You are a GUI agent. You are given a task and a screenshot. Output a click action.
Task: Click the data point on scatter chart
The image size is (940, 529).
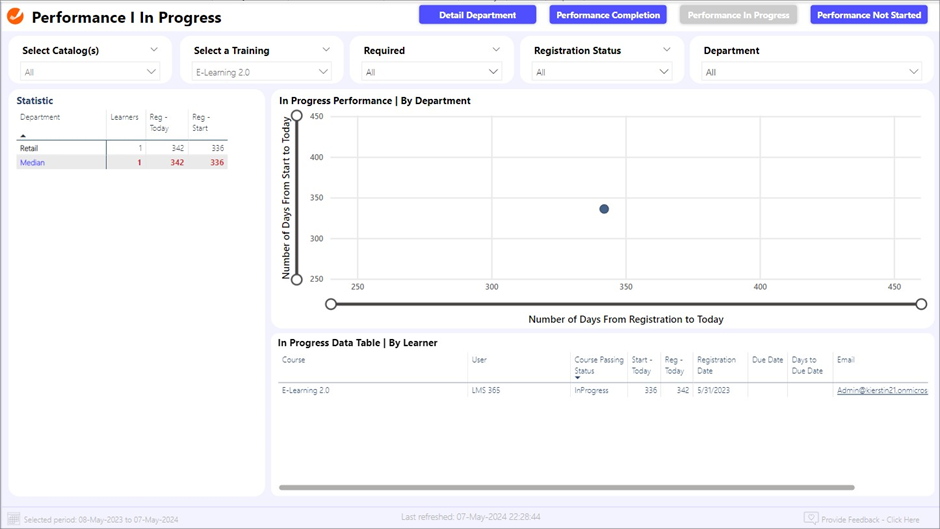(x=604, y=209)
